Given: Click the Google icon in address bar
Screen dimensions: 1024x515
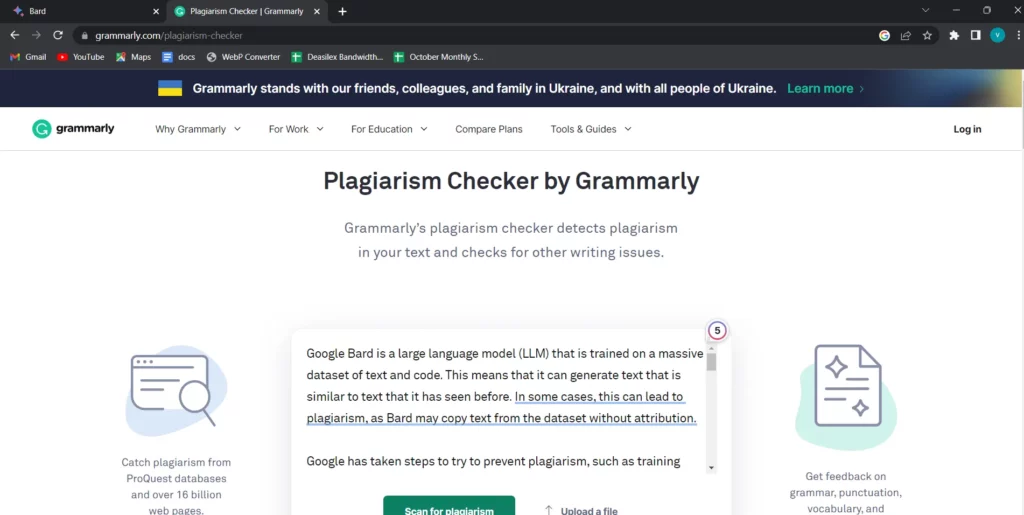Looking at the screenshot, I should coord(884,36).
